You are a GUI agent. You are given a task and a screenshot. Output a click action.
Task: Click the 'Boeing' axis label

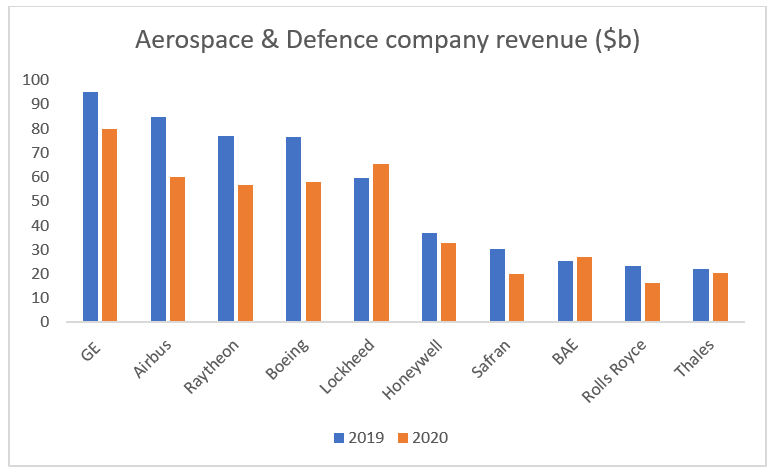tap(288, 359)
